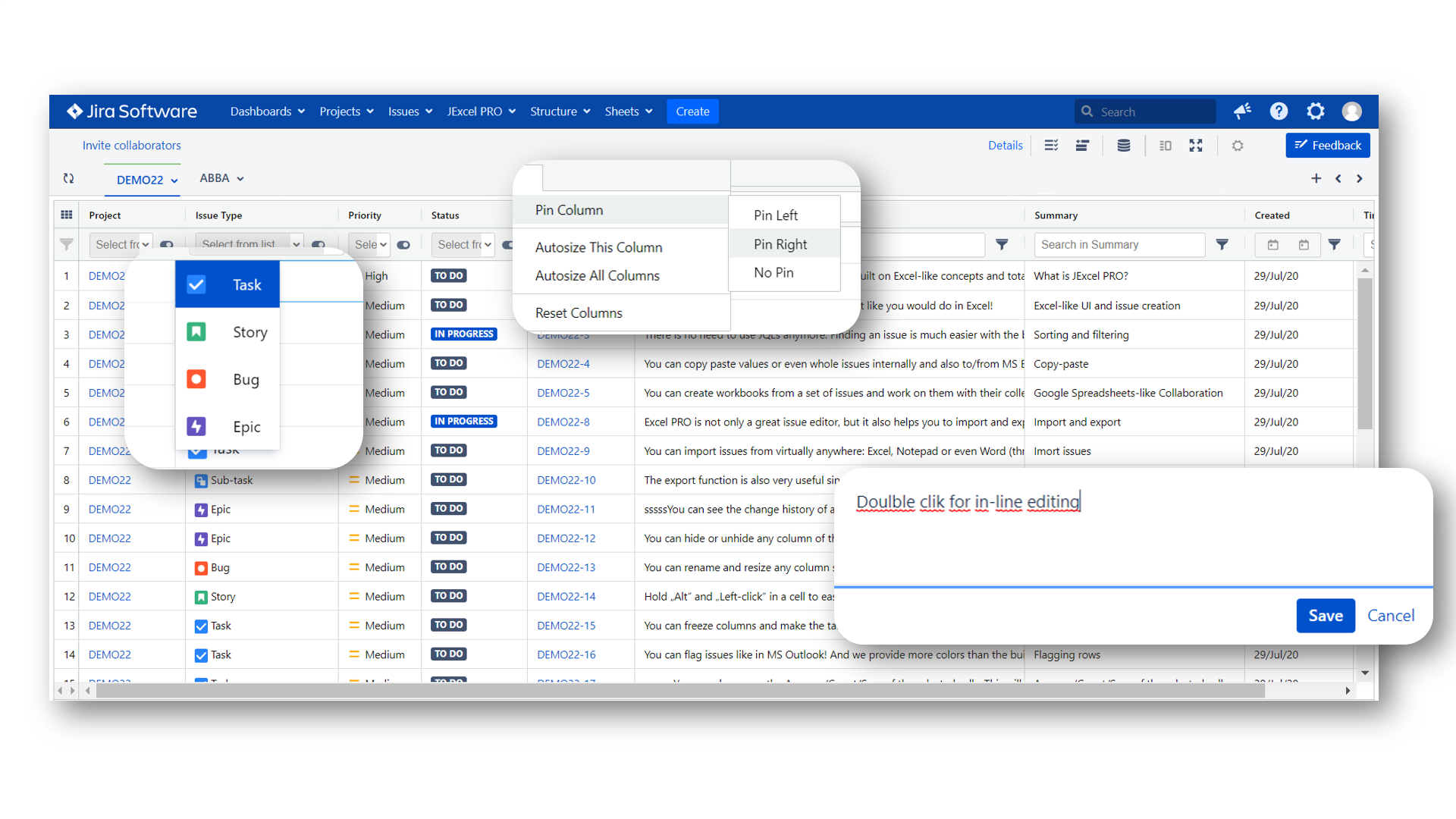Open the Invite collaborators link
This screenshot has width=1456, height=819.
(132, 146)
